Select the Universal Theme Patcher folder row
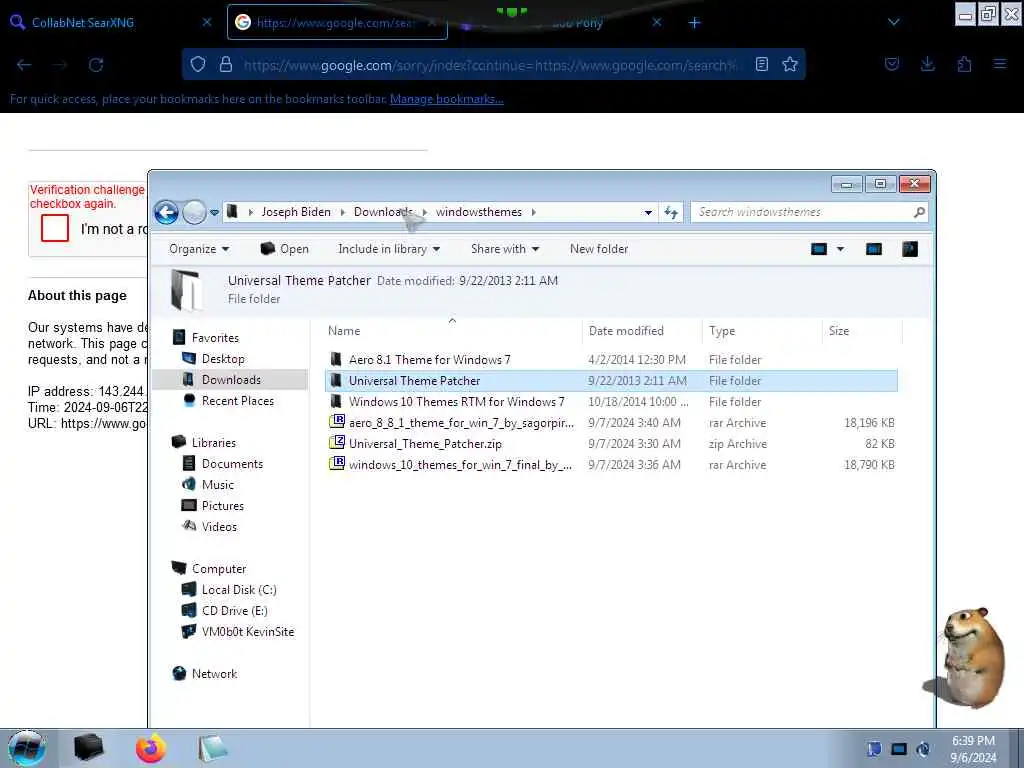Viewport: 1024px width, 768px height. coord(611,381)
